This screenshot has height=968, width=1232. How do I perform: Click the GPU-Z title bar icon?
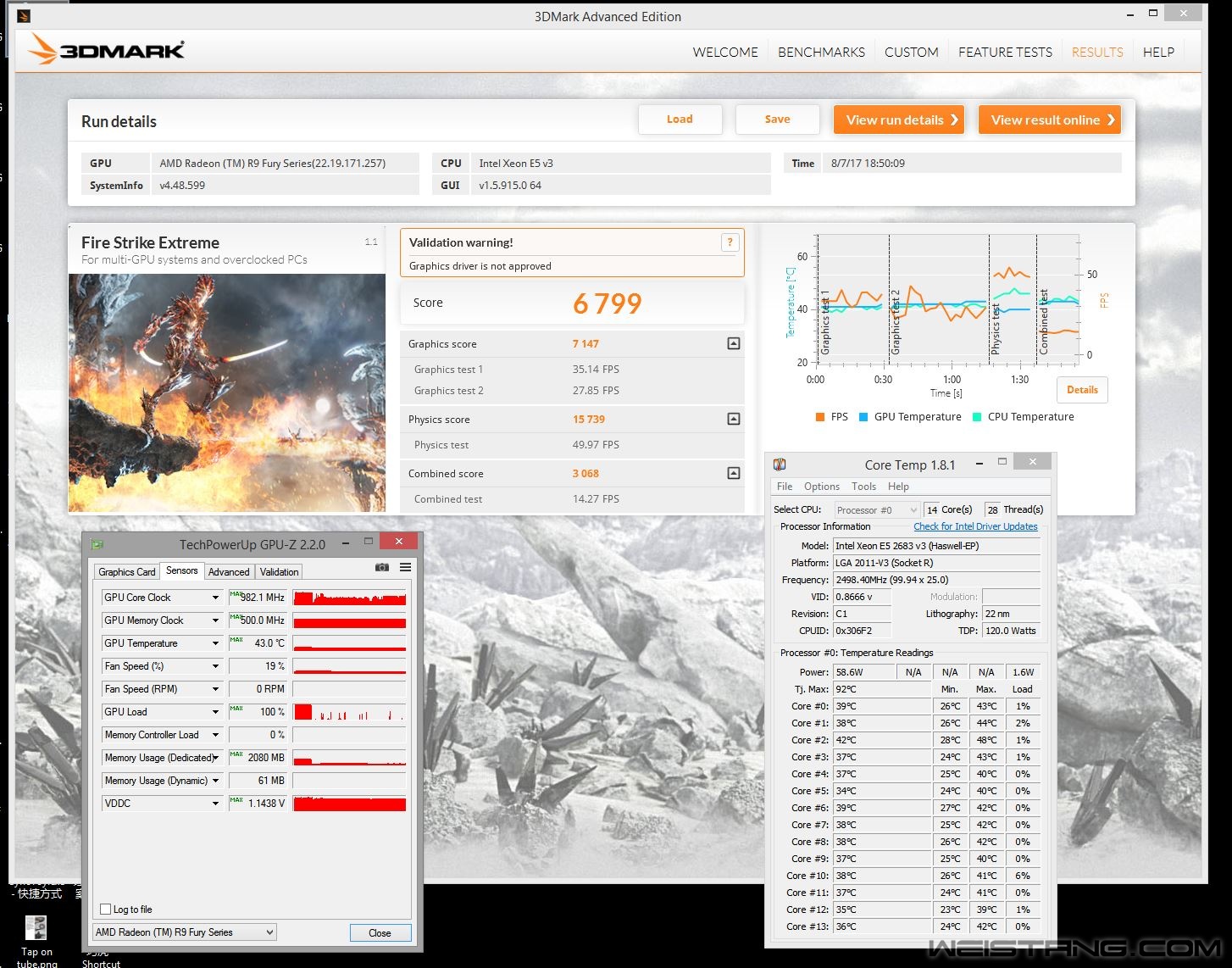click(97, 543)
